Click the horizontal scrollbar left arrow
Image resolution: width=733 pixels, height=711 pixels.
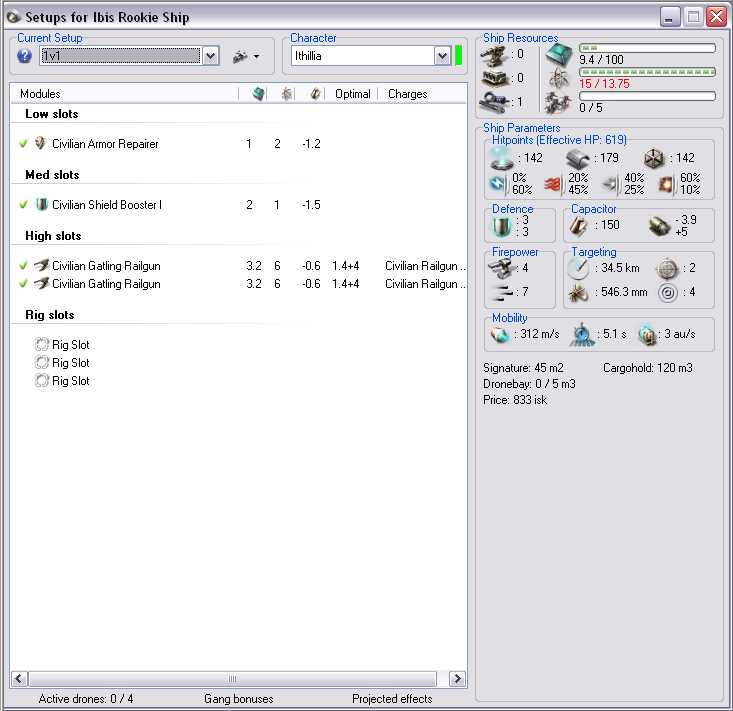point(19,678)
